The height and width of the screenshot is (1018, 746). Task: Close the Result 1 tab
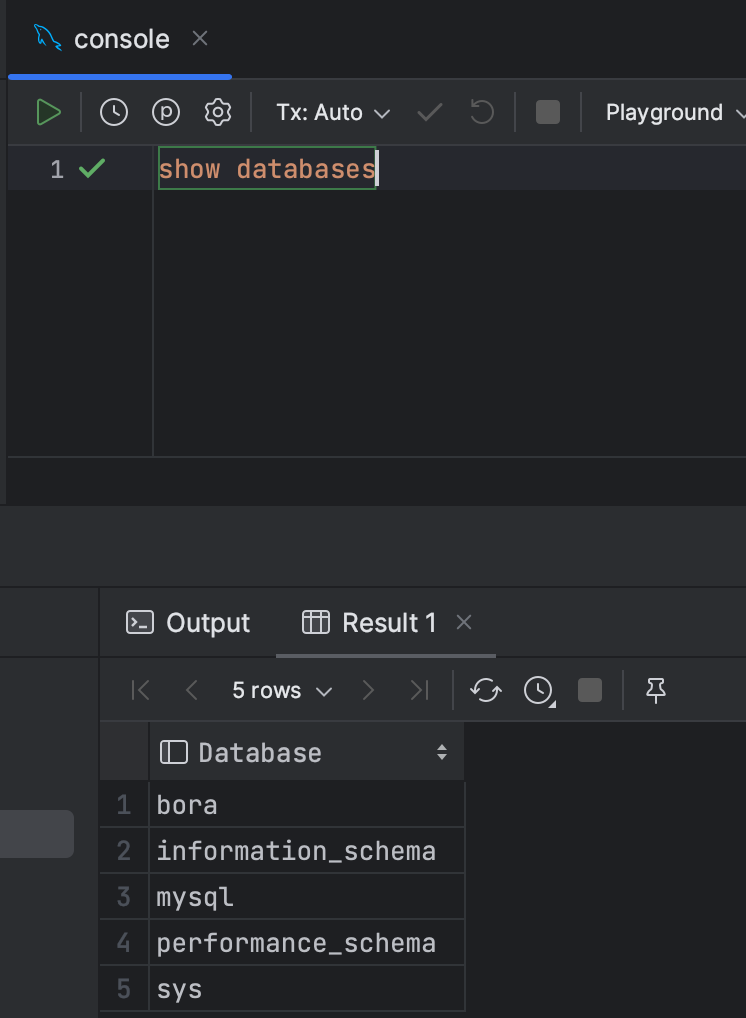pos(464,623)
